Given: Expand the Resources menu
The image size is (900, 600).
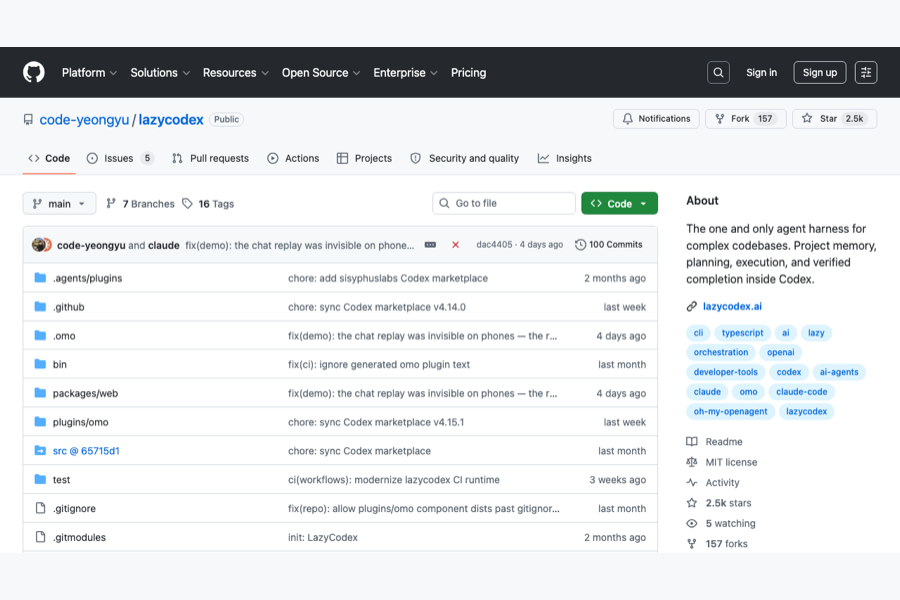Looking at the screenshot, I should coord(235,73).
